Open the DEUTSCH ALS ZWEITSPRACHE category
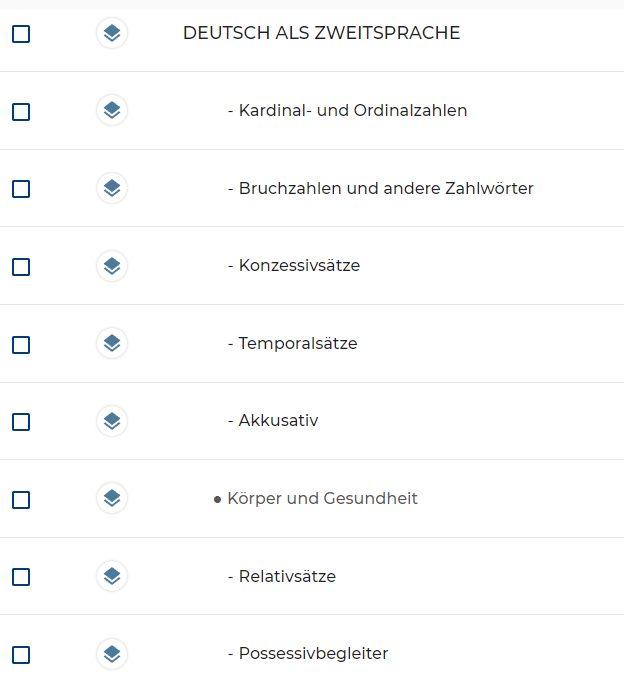624x686 pixels. (x=321, y=34)
